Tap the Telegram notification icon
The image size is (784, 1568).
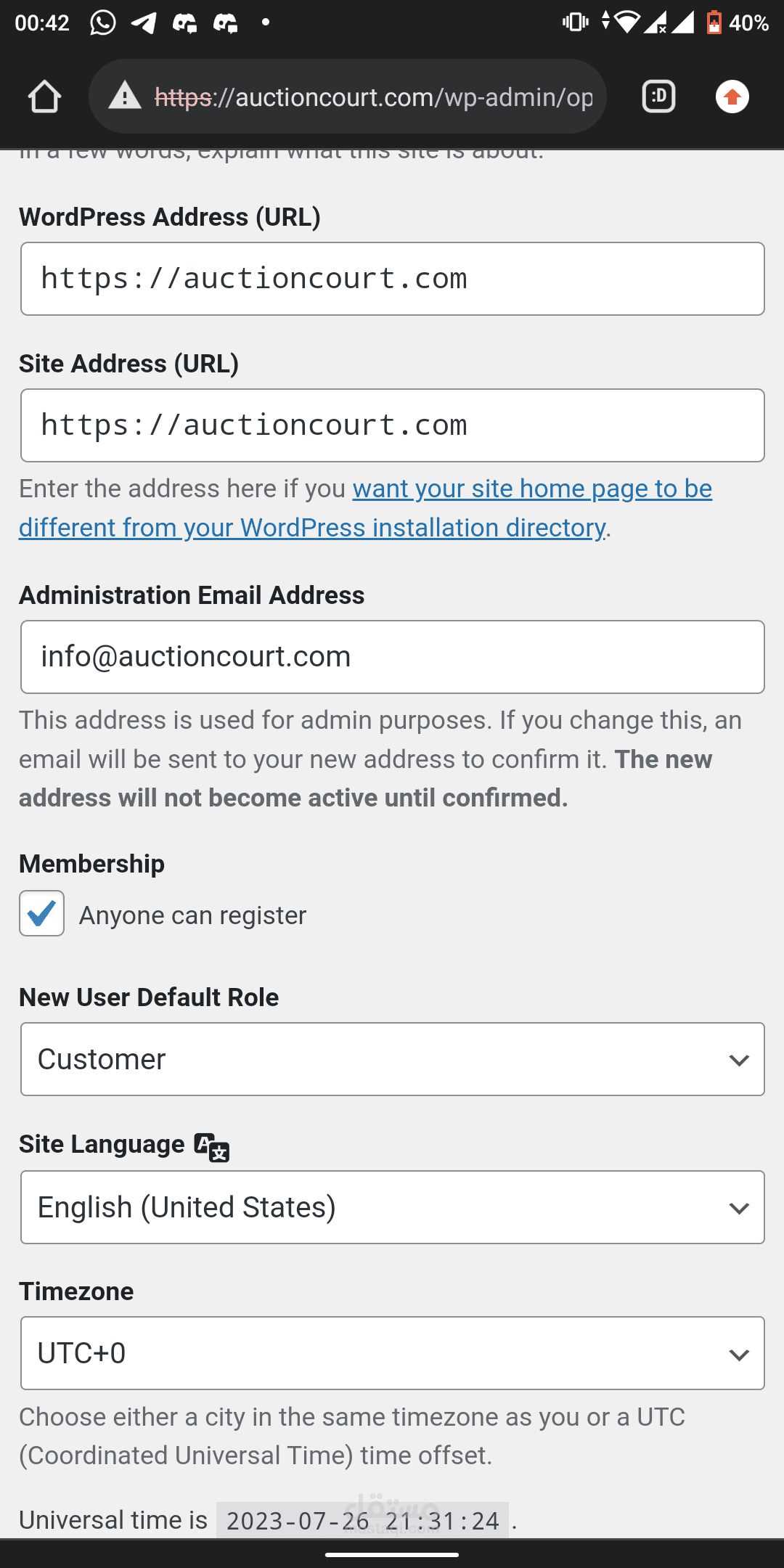[144, 23]
